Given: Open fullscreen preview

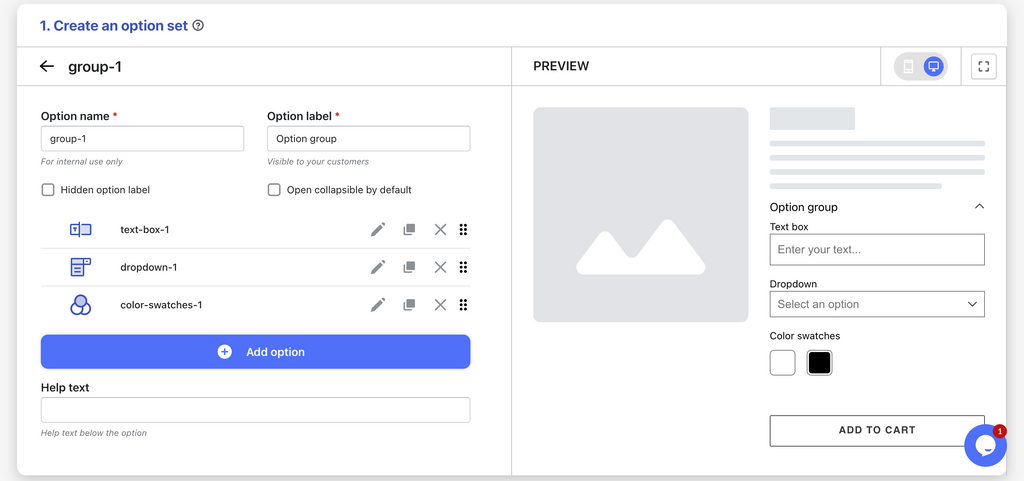Looking at the screenshot, I should point(984,66).
